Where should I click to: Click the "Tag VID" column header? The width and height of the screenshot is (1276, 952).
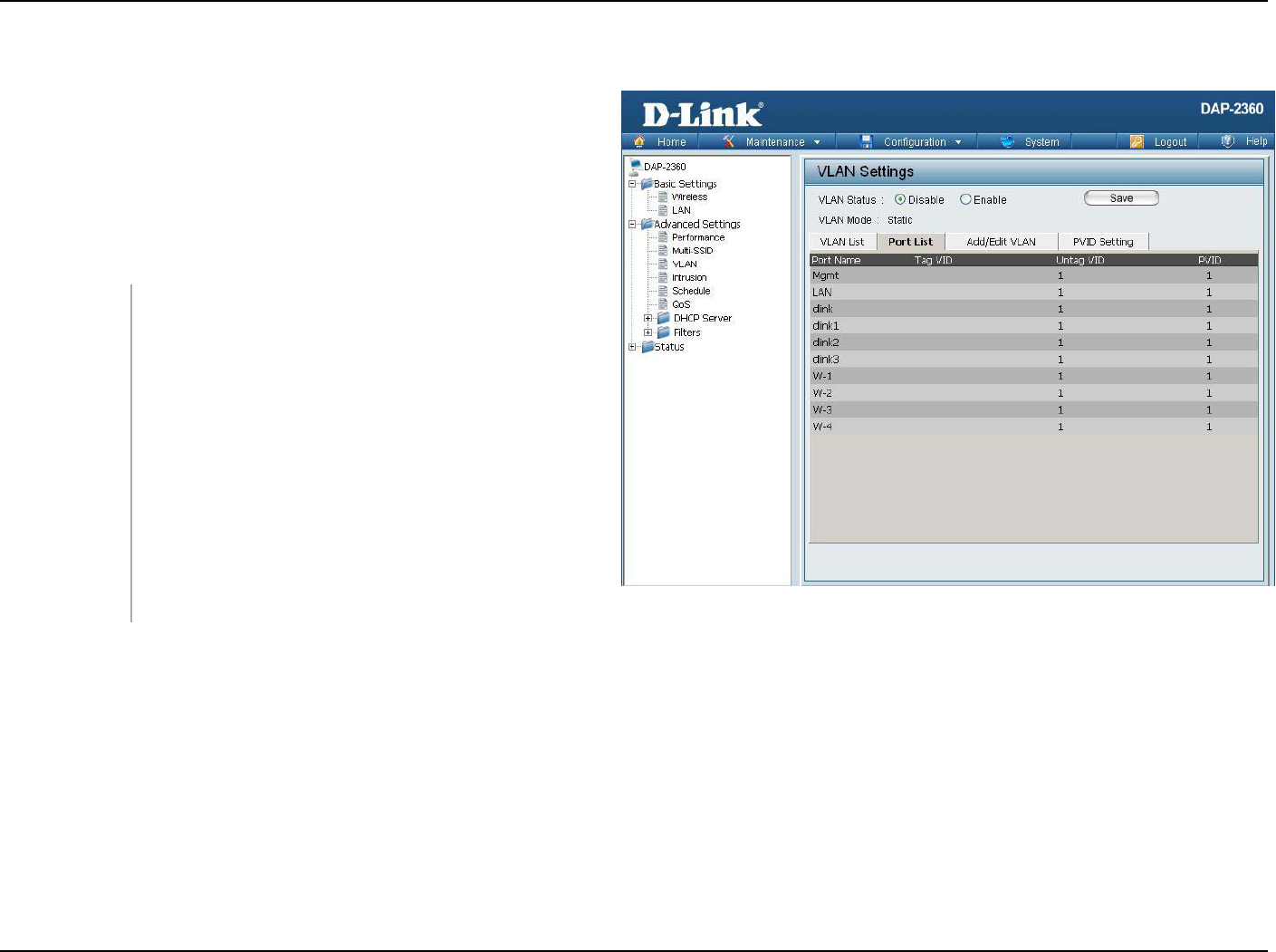click(x=934, y=260)
